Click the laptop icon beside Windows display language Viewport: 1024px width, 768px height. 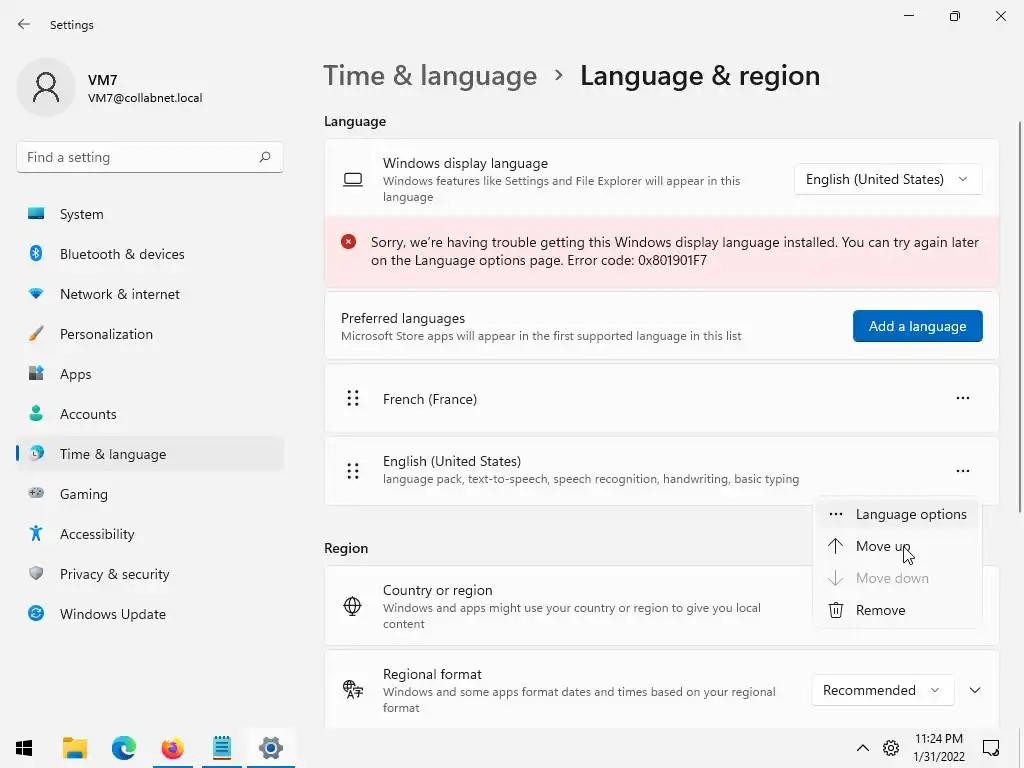[x=353, y=180]
